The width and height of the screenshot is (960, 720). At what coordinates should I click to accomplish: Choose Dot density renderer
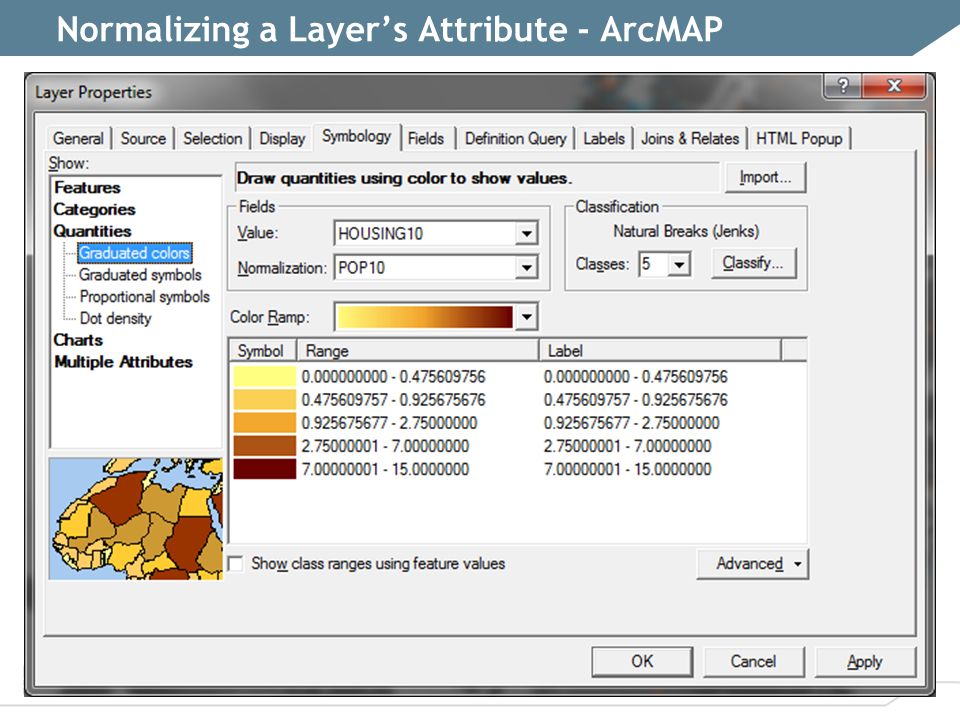coord(115,318)
